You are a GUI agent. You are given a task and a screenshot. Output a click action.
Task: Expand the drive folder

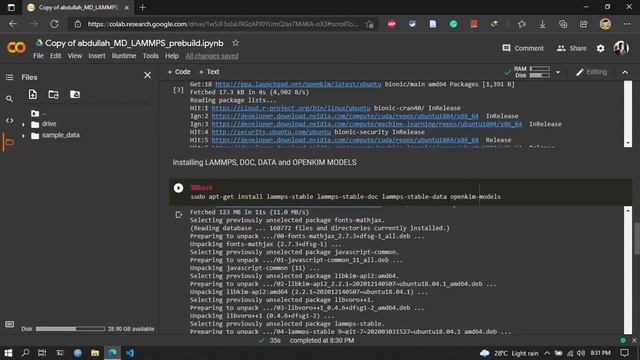pos(23,124)
